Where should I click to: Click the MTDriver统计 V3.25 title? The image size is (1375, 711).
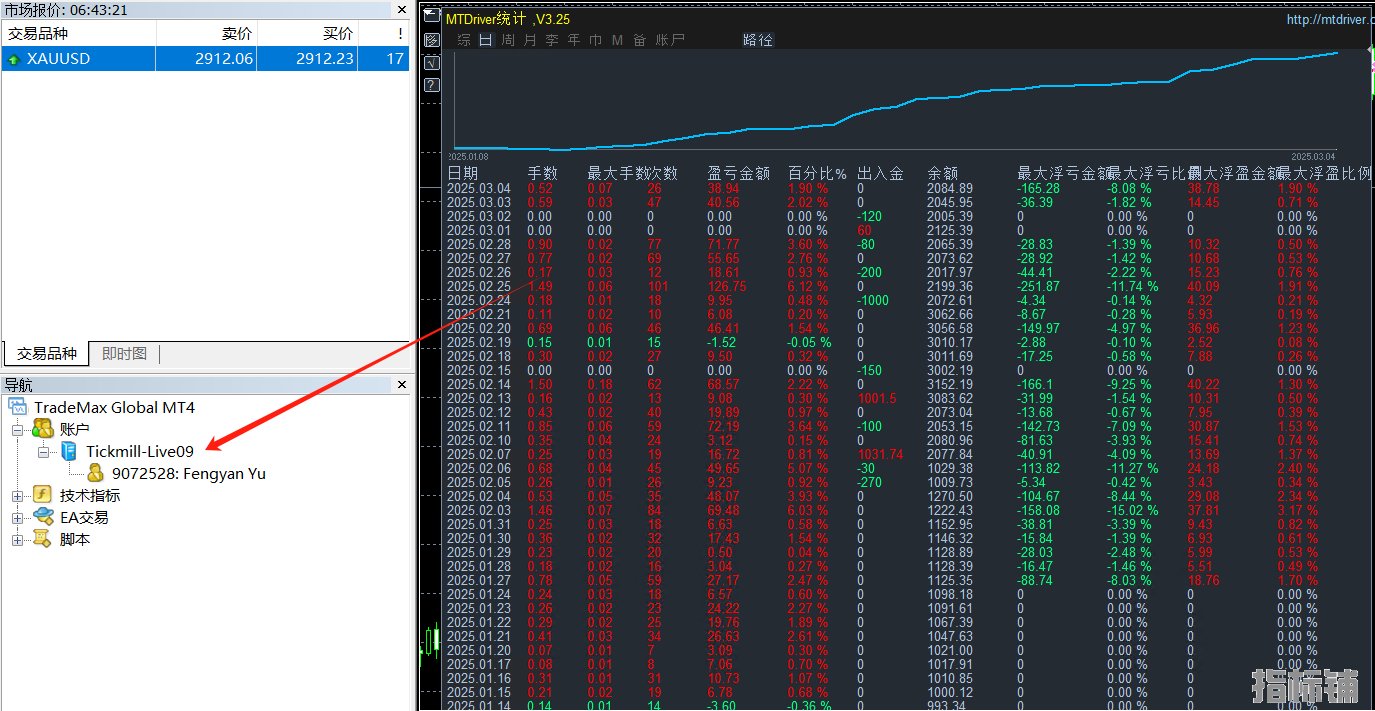508,19
